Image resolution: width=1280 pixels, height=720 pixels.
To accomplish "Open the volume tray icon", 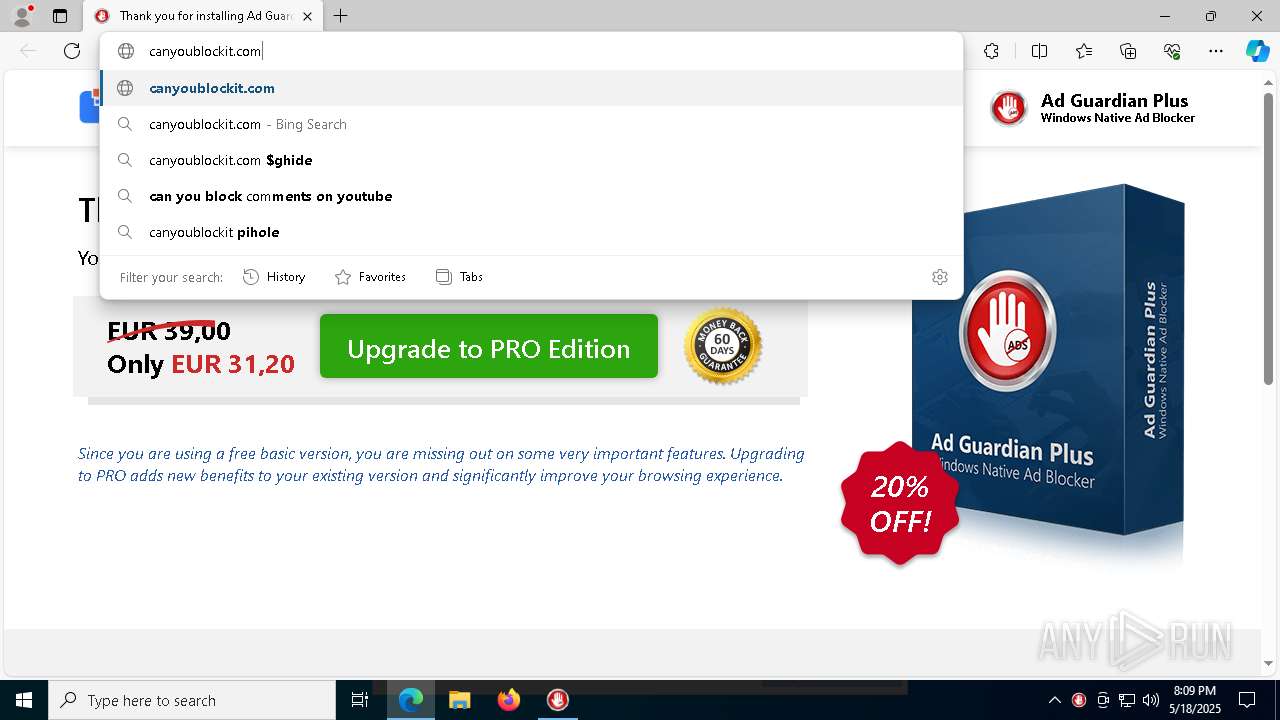I will pyautogui.click(x=1151, y=700).
